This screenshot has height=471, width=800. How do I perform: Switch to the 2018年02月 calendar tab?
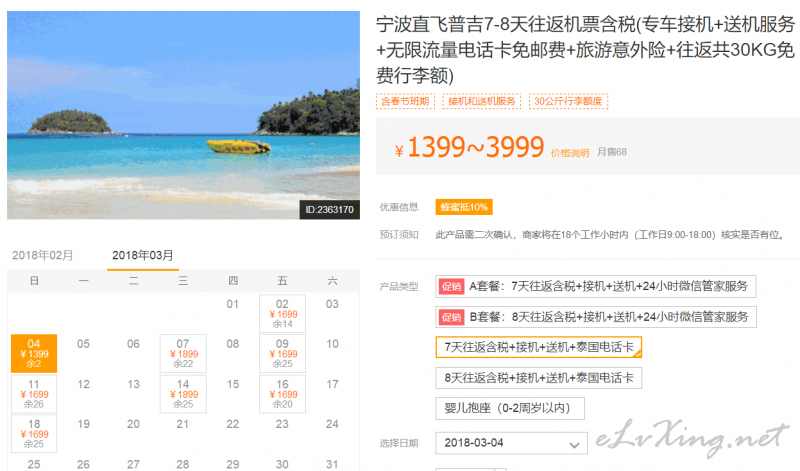tap(43, 255)
